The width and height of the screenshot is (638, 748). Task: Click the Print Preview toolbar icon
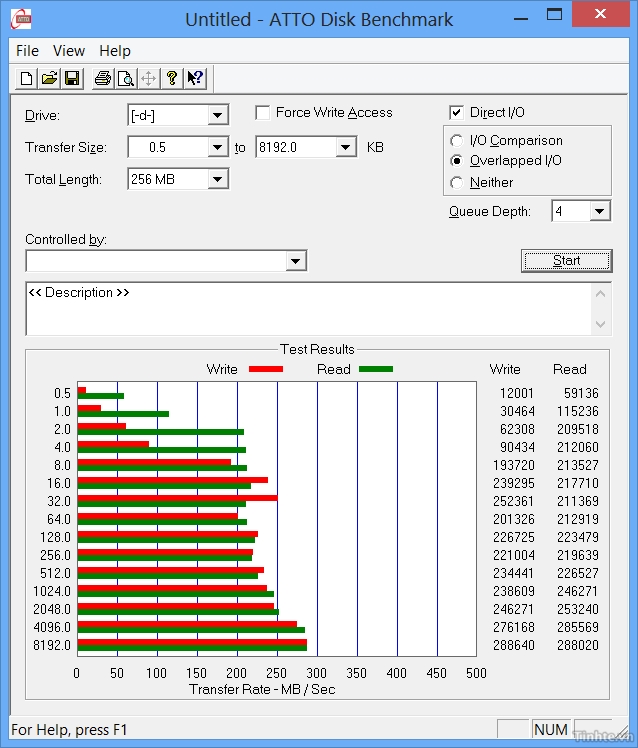[126, 78]
